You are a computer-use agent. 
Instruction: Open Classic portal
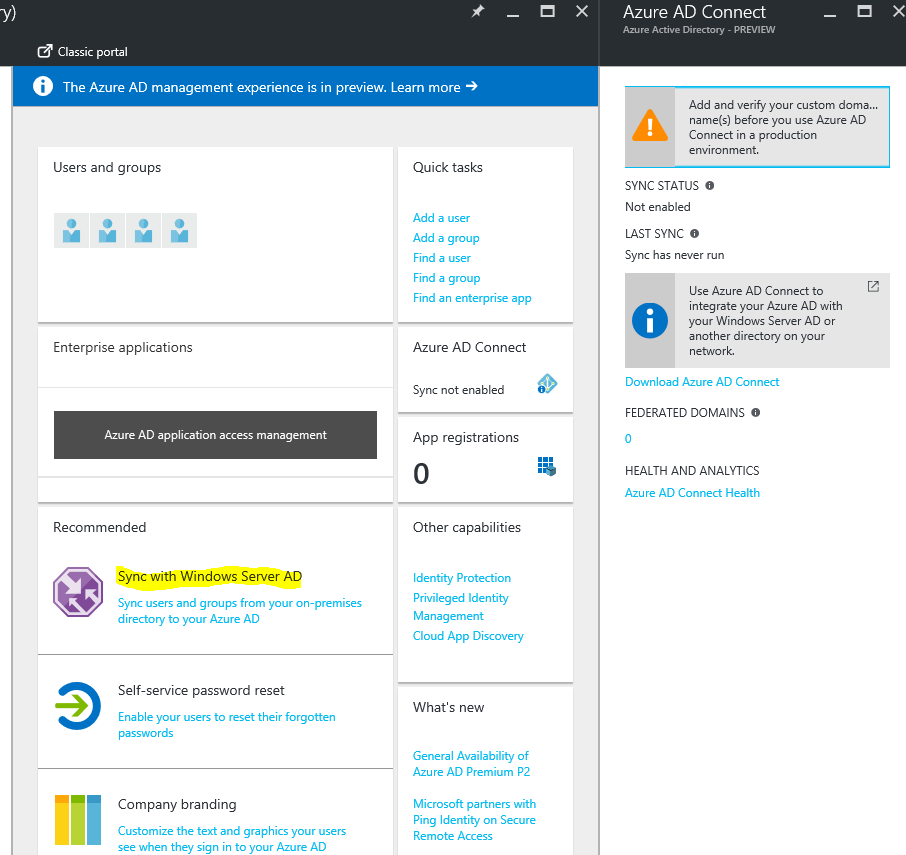point(92,52)
